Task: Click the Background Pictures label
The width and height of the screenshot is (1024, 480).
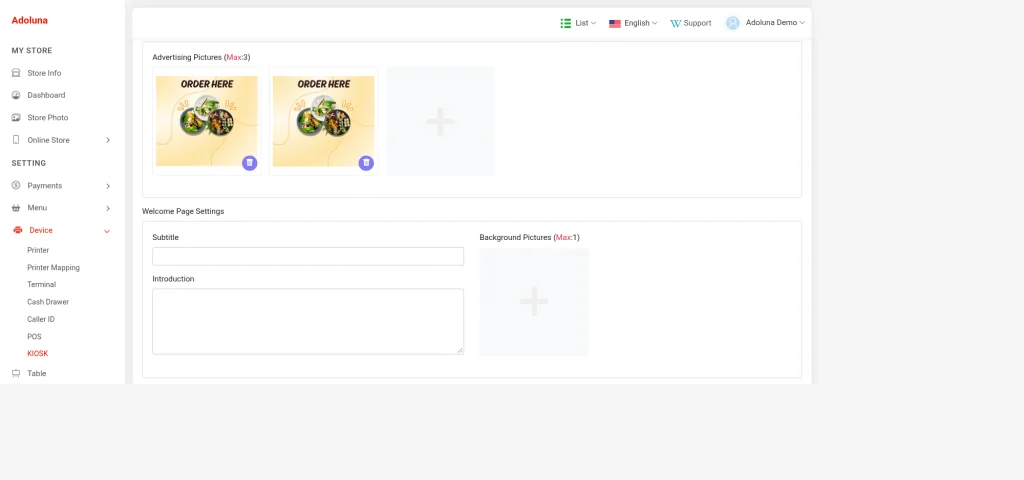Action: (x=530, y=238)
